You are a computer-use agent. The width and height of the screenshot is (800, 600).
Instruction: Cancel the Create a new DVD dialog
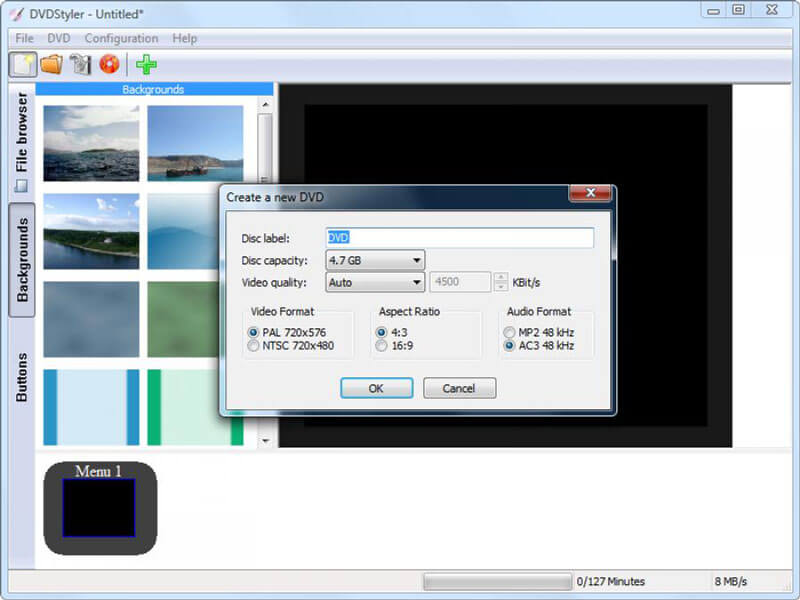click(459, 388)
